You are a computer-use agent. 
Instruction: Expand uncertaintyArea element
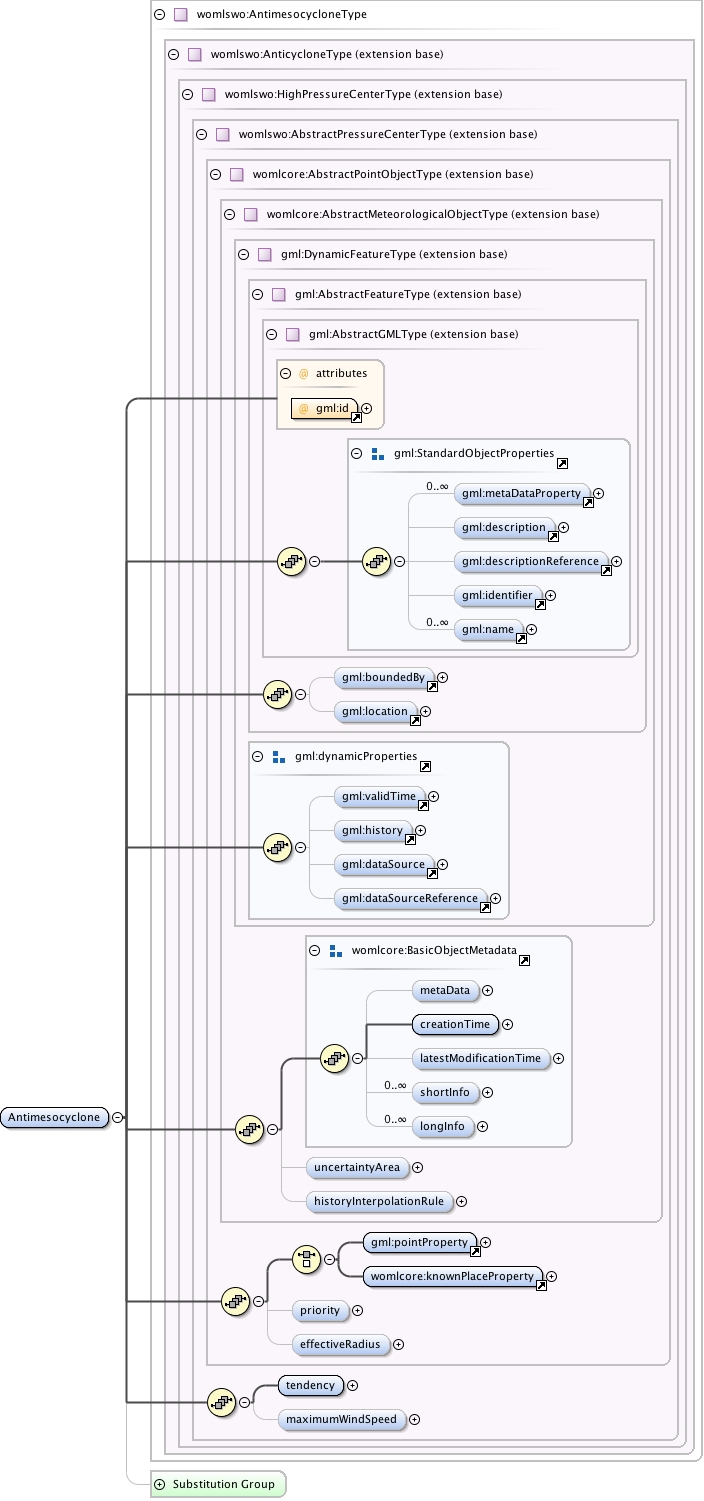click(418, 1167)
